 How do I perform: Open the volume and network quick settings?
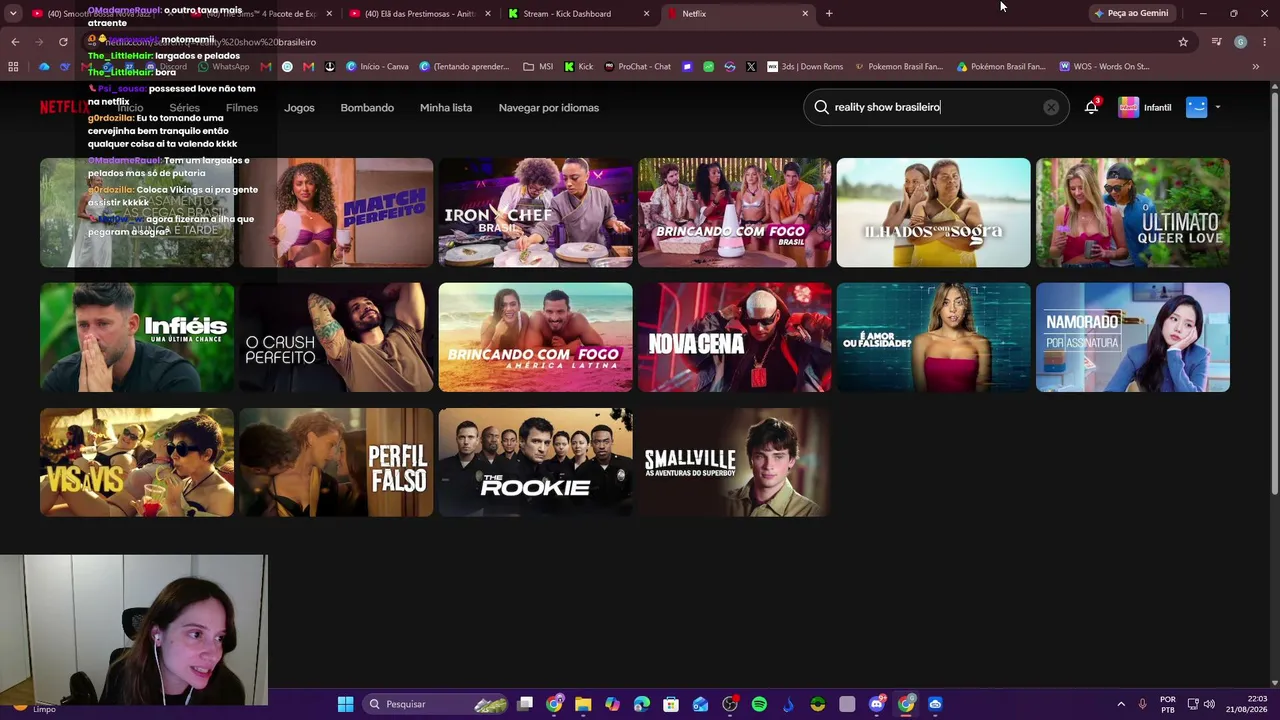[1201, 704]
